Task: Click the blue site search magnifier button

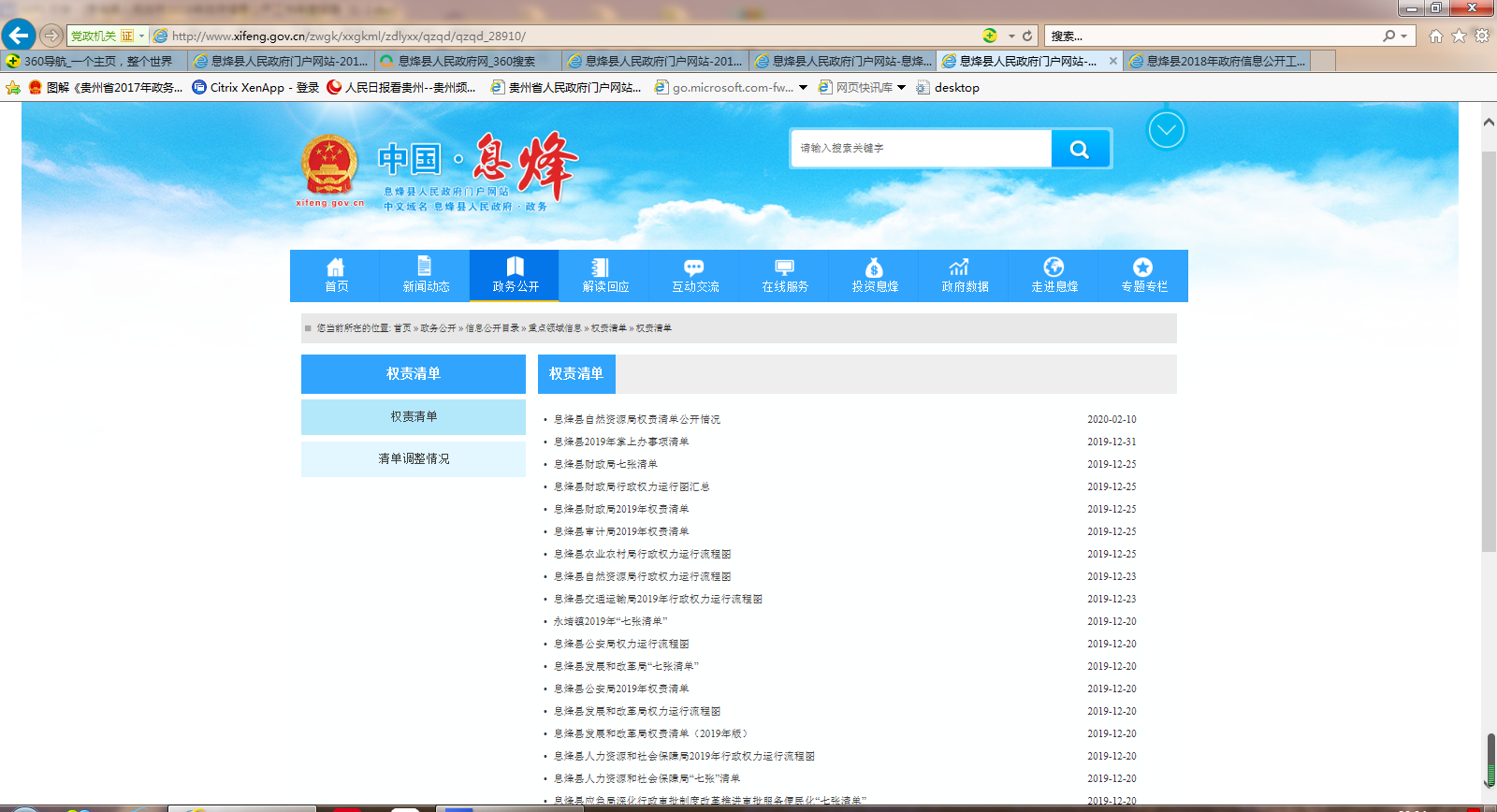Action: pyautogui.click(x=1080, y=149)
